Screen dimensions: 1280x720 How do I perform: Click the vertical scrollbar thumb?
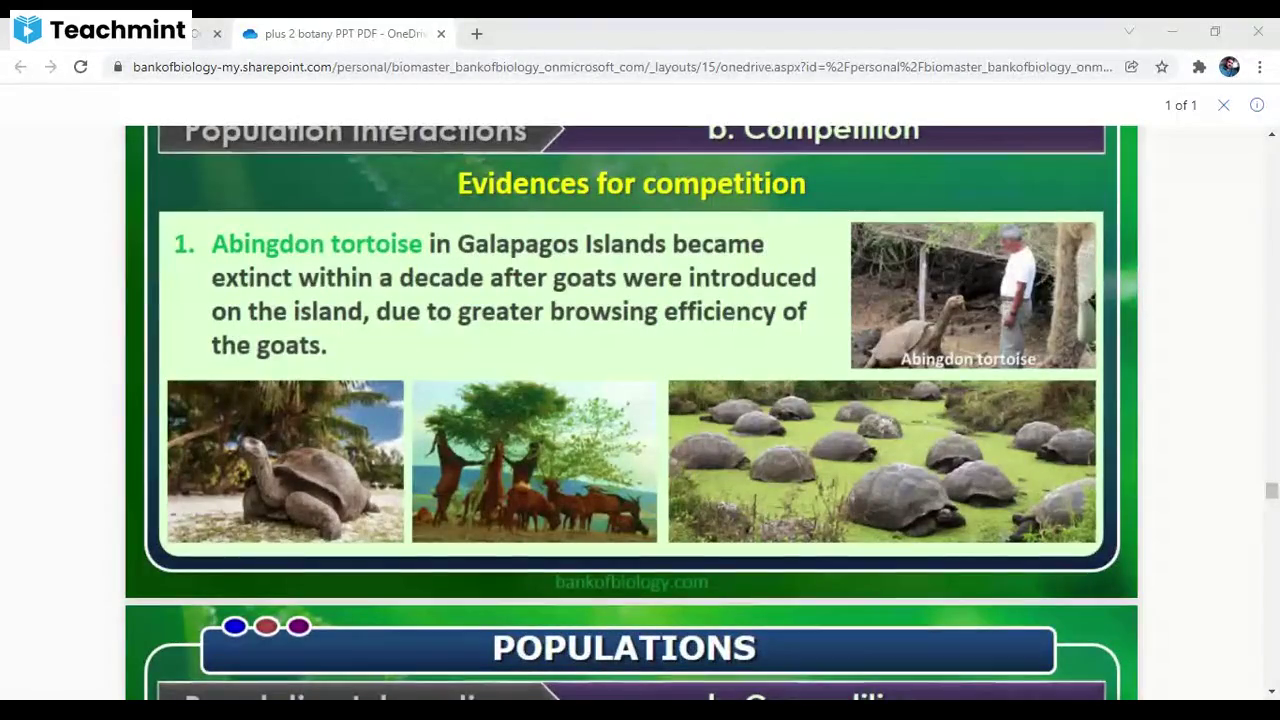coord(1271,490)
